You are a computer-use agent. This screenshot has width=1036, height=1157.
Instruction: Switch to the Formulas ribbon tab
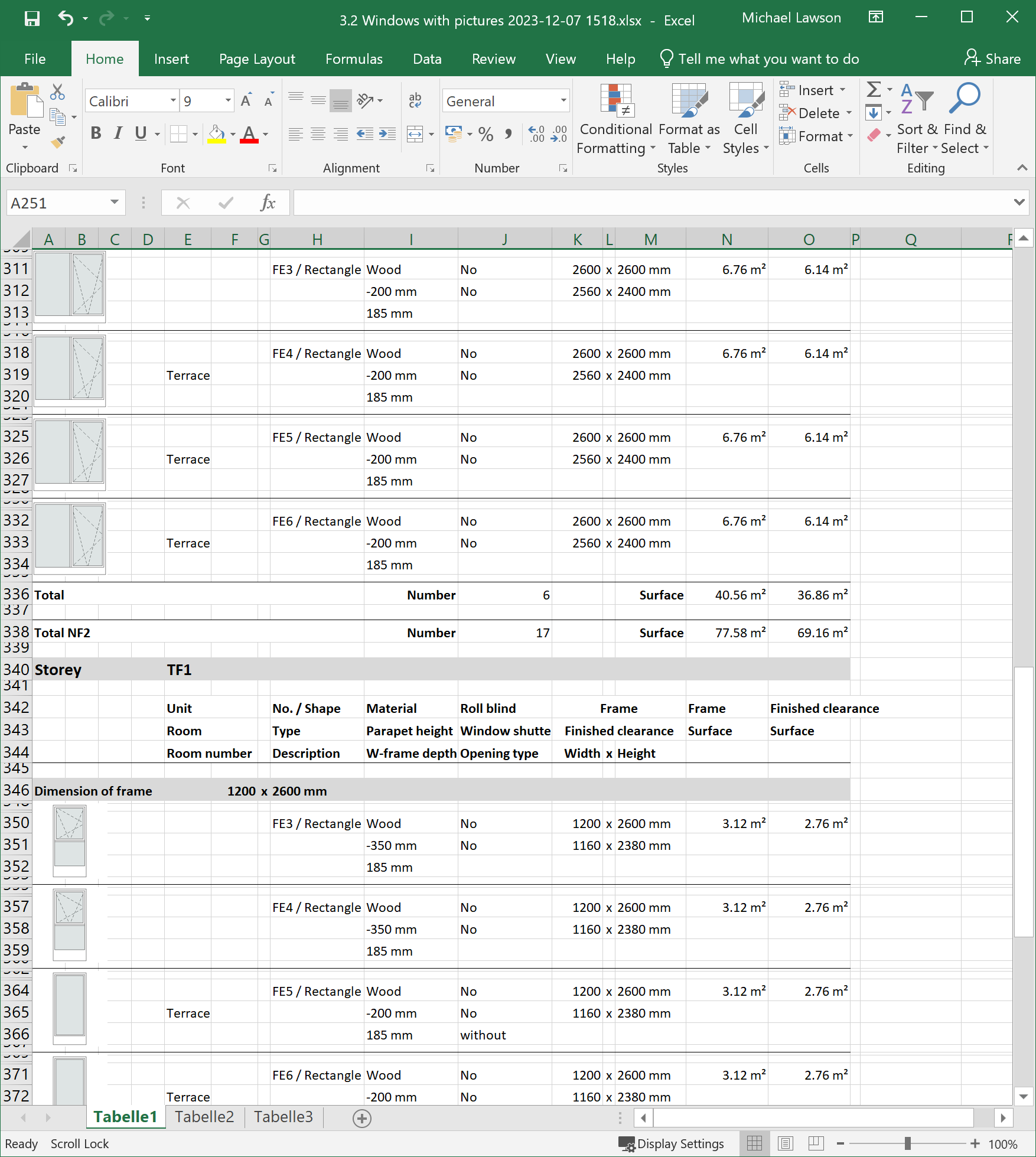pos(354,58)
